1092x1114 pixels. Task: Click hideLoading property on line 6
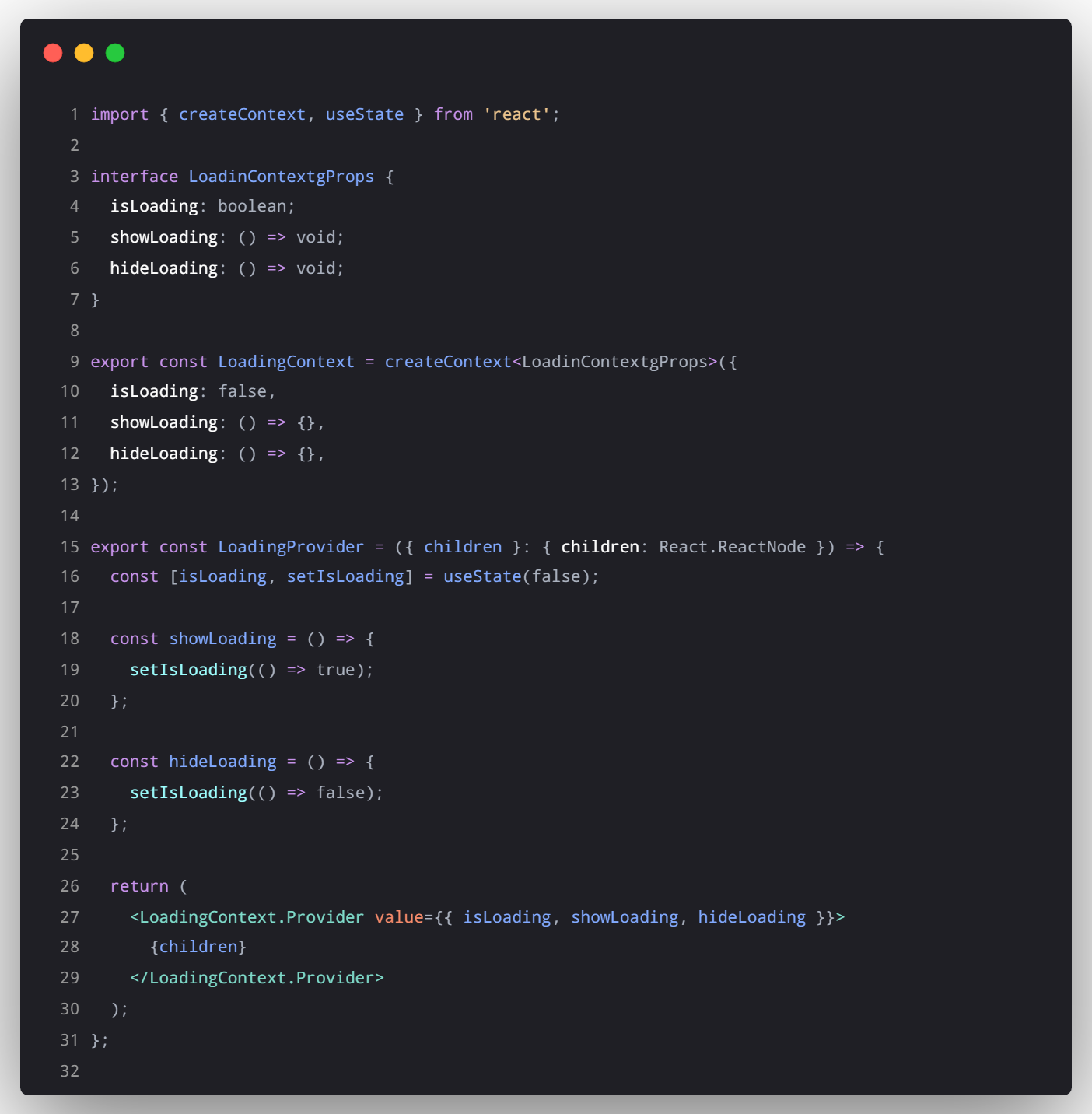pyautogui.click(x=163, y=268)
